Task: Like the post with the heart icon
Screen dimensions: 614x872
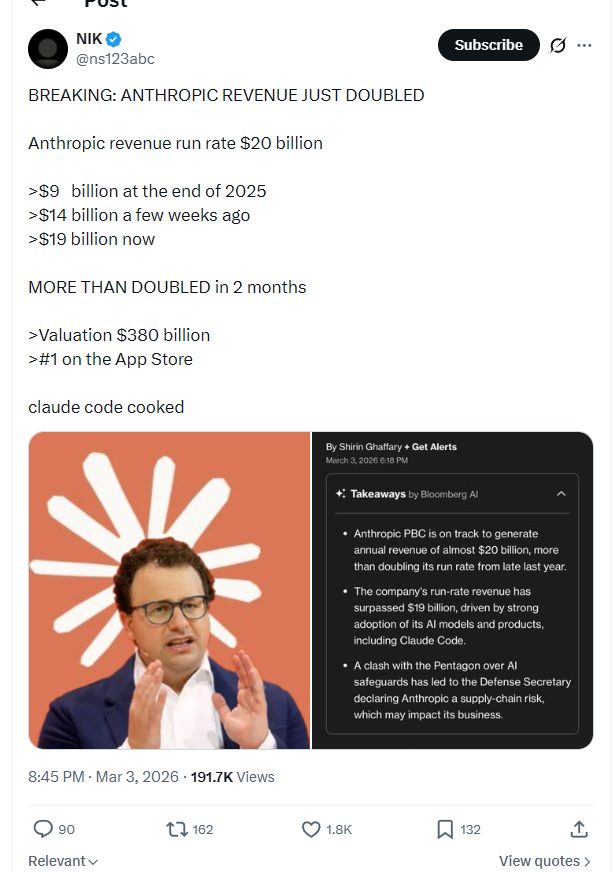Action: [x=311, y=829]
